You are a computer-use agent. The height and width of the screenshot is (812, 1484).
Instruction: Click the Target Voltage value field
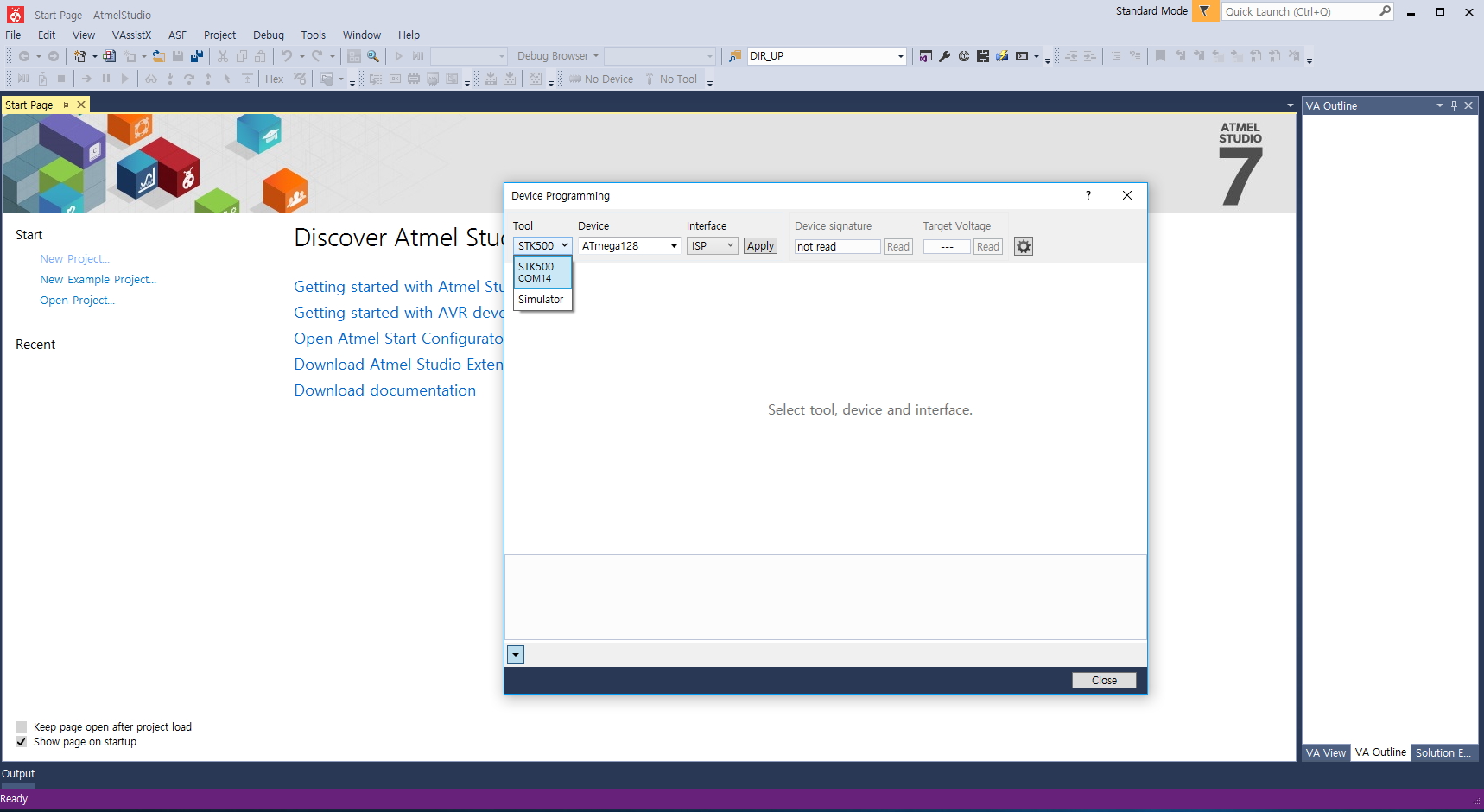click(x=947, y=247)
